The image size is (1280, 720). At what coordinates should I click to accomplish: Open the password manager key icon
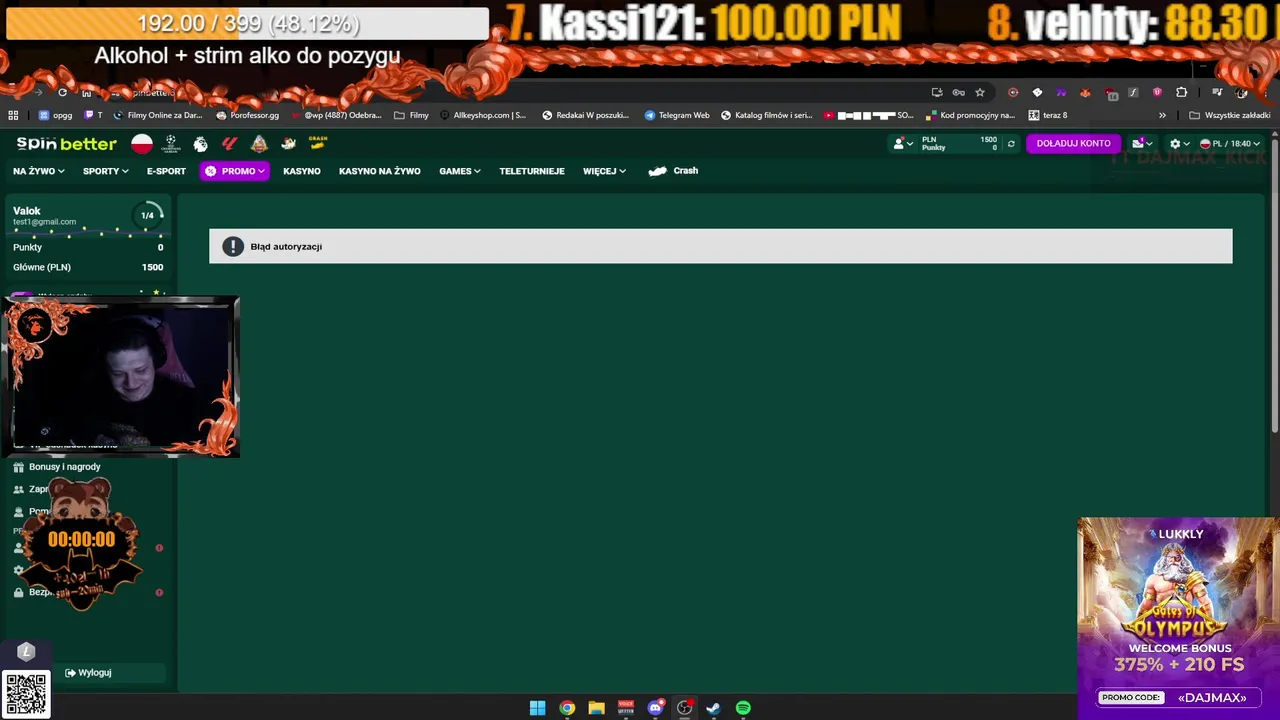[x=958, y=92]
